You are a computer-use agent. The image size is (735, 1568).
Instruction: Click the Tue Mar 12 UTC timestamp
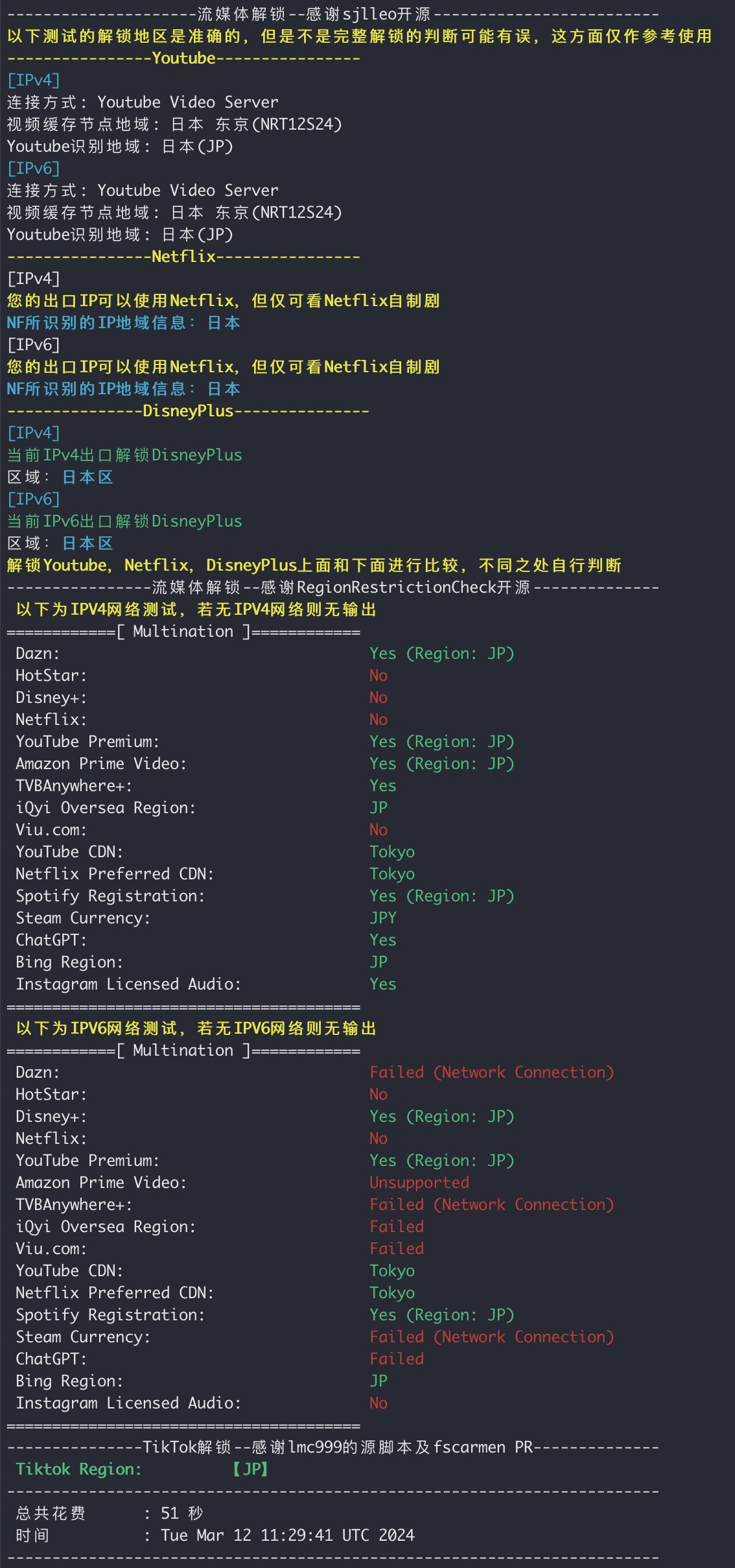click(288, 1536)
